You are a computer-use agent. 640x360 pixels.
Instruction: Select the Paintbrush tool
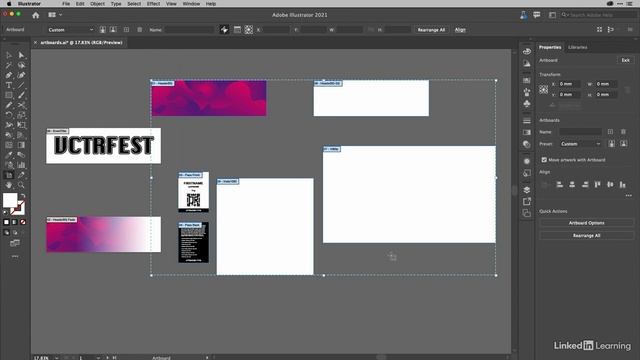point(21,95)
